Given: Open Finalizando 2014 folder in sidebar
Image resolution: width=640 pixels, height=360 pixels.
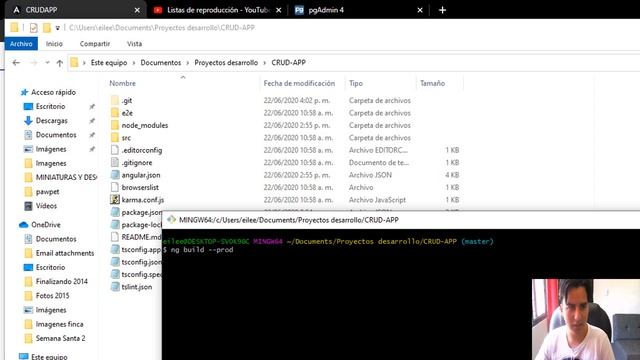Looking at the screenshot, I should click(x=61, y=281).
